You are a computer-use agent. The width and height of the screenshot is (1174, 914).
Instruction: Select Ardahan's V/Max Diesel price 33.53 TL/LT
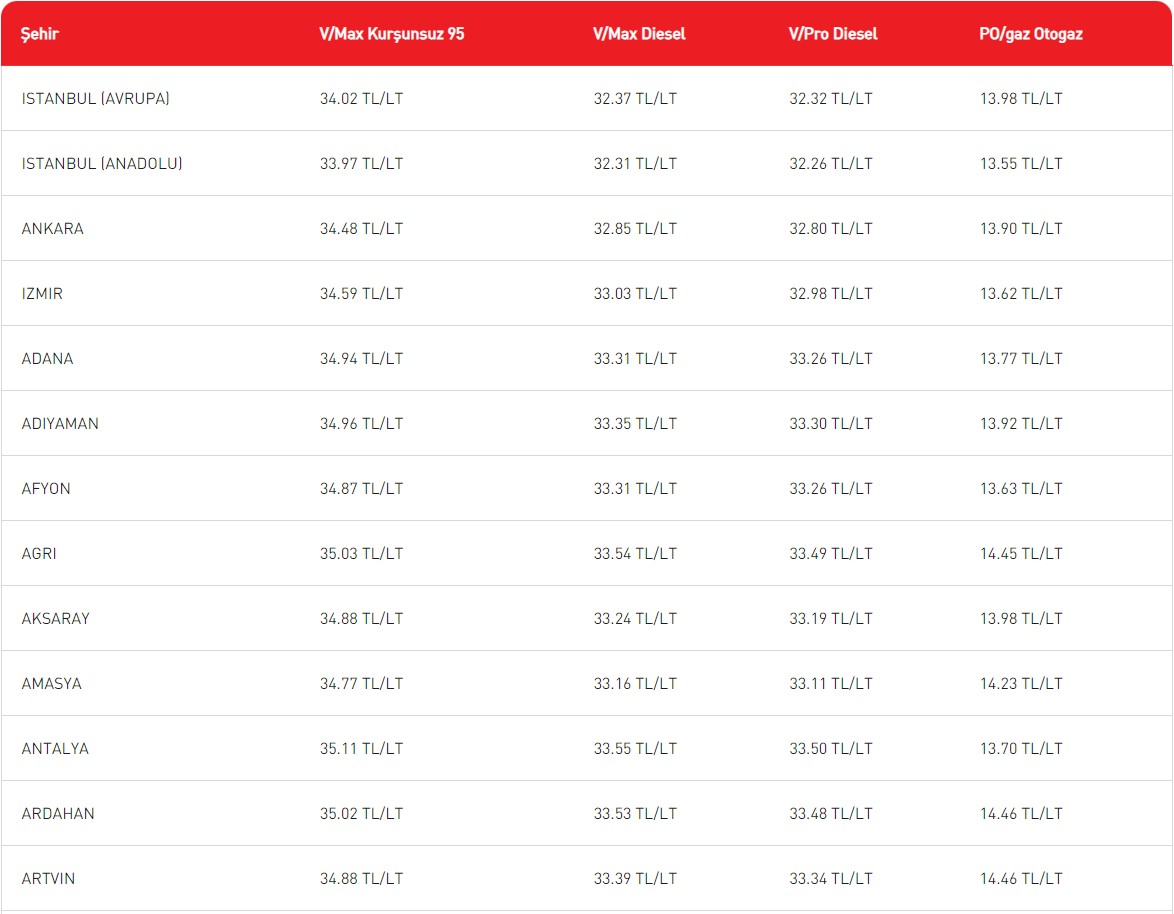click(635, 814)
